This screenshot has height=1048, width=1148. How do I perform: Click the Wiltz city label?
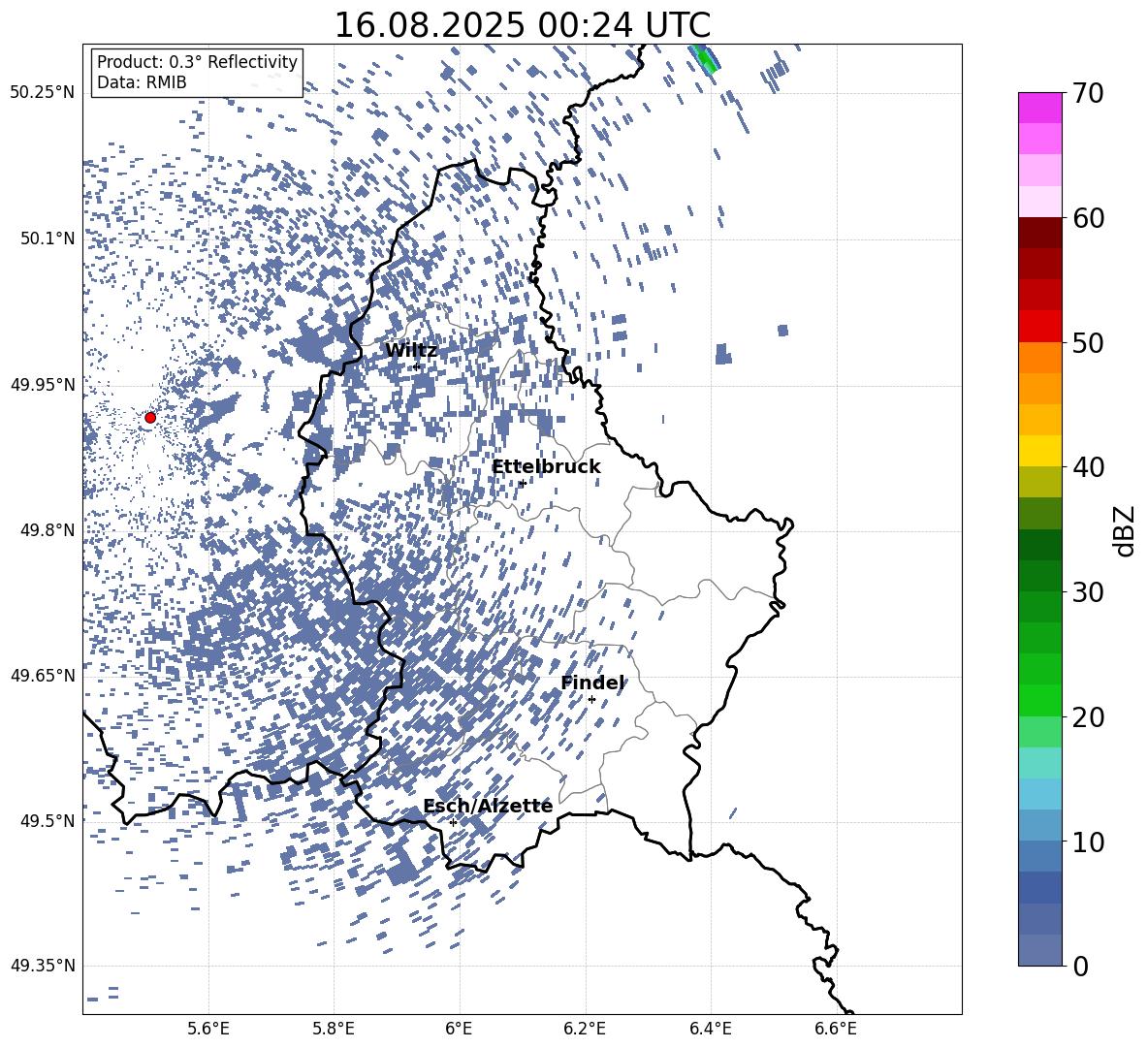pyautogui.click(x=411, y=351)
